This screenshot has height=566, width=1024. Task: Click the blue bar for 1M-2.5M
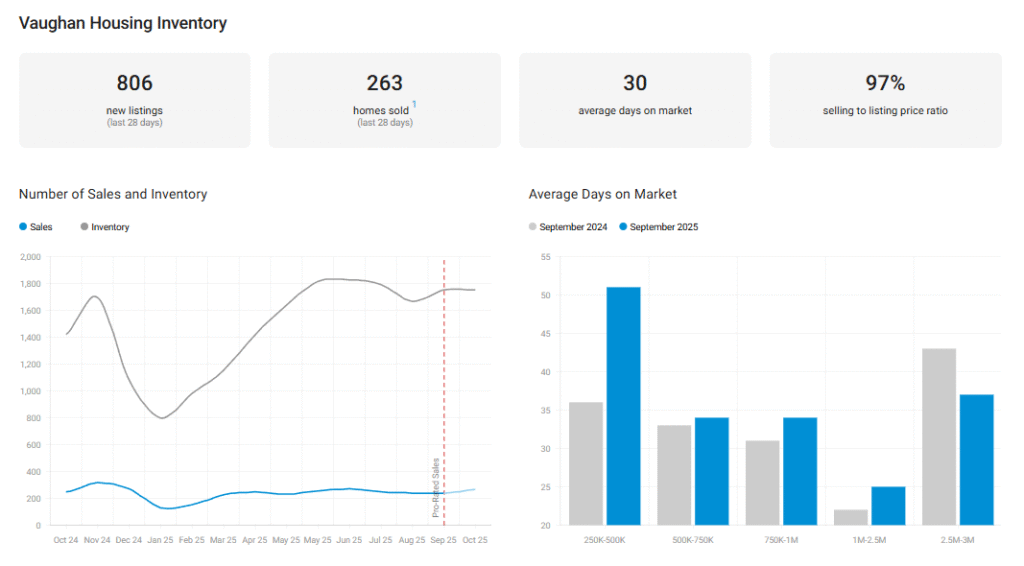click(x=888, y=505)
